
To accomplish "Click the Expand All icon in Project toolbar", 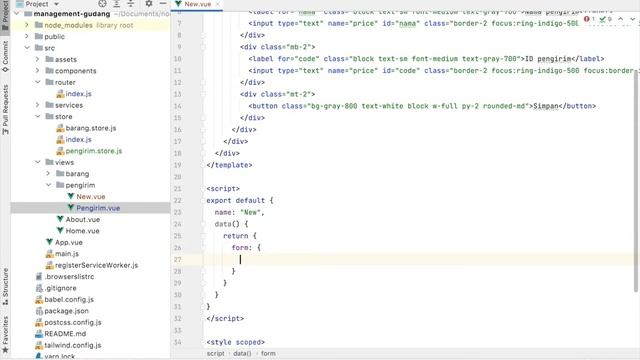I will pos(116,4).
